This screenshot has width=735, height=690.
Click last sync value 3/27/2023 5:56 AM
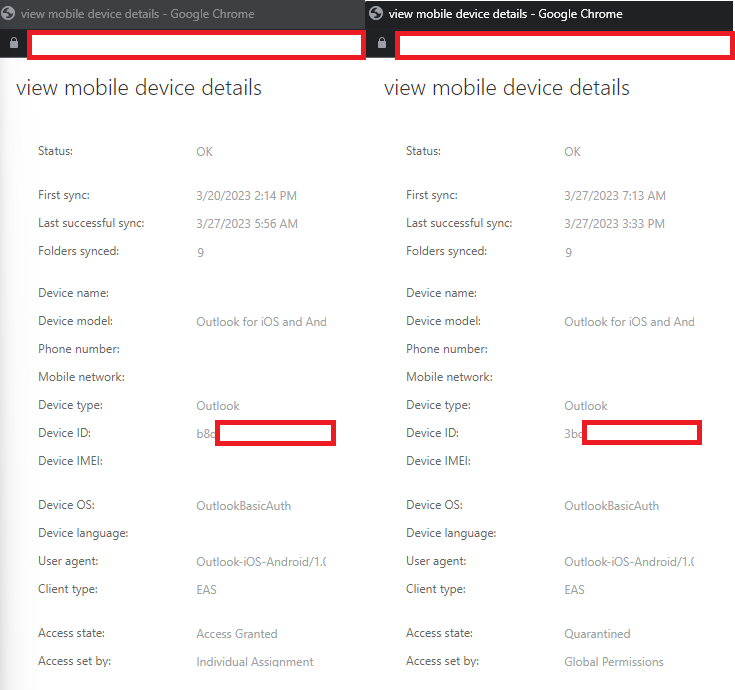[x=247, y=224]
